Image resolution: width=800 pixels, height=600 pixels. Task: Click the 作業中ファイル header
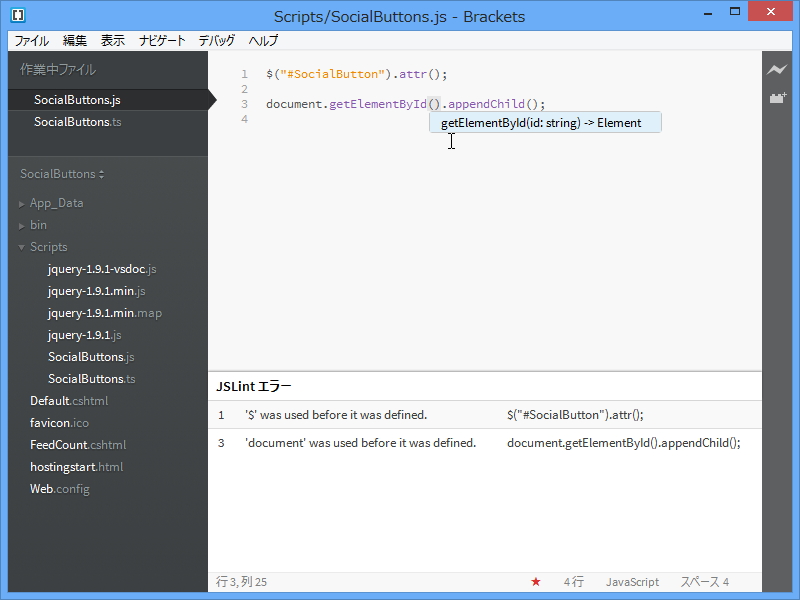pos(58,69)
